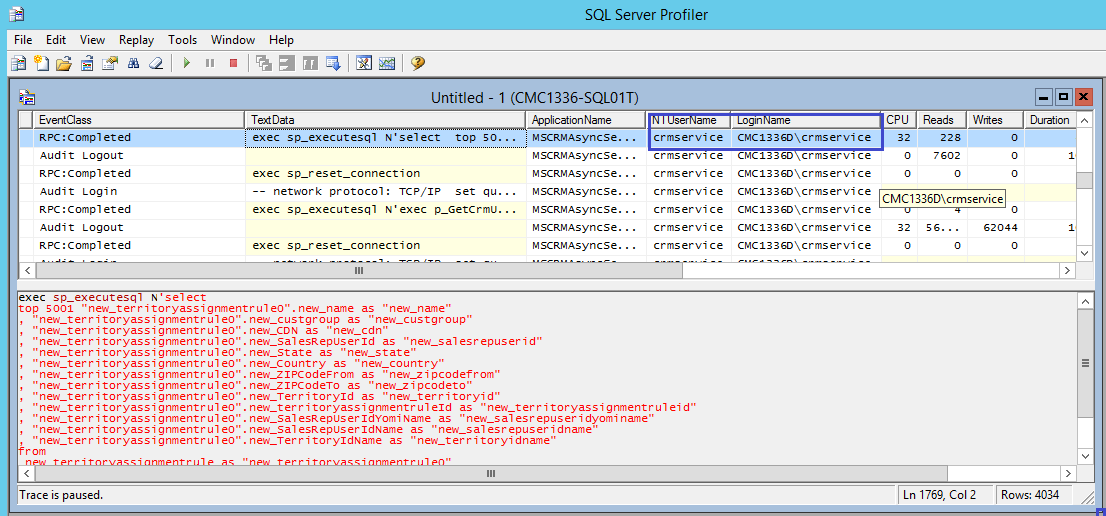Click the Writes column header
This screenshot has width=1106, height=516.
(995, 120)
